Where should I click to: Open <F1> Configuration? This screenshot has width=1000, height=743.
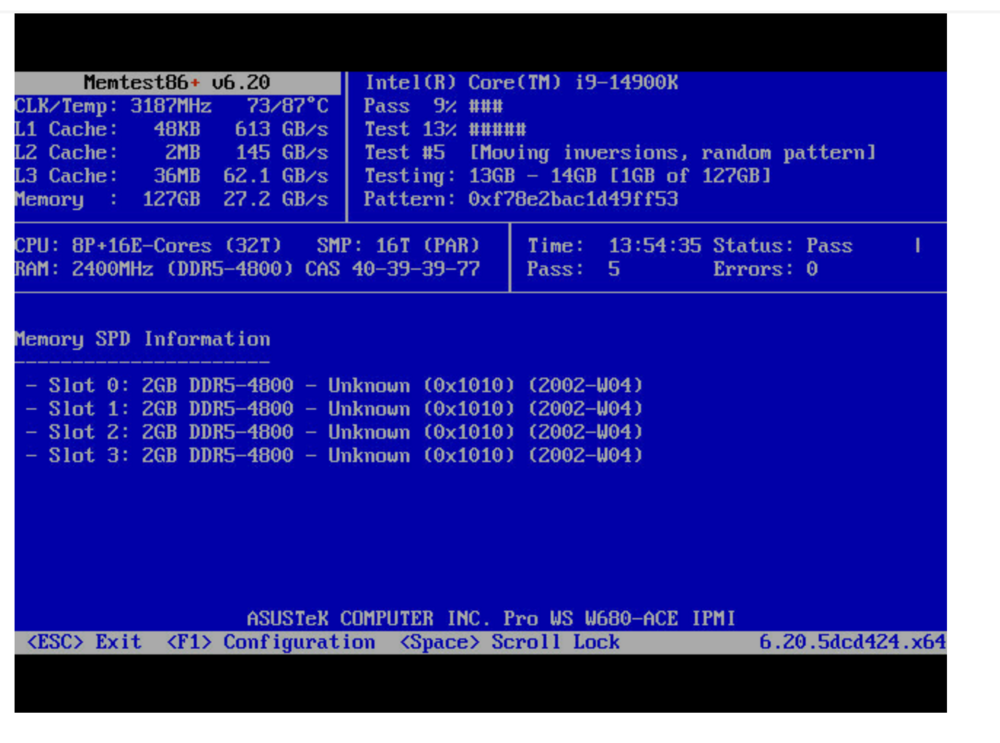(270, 642)
